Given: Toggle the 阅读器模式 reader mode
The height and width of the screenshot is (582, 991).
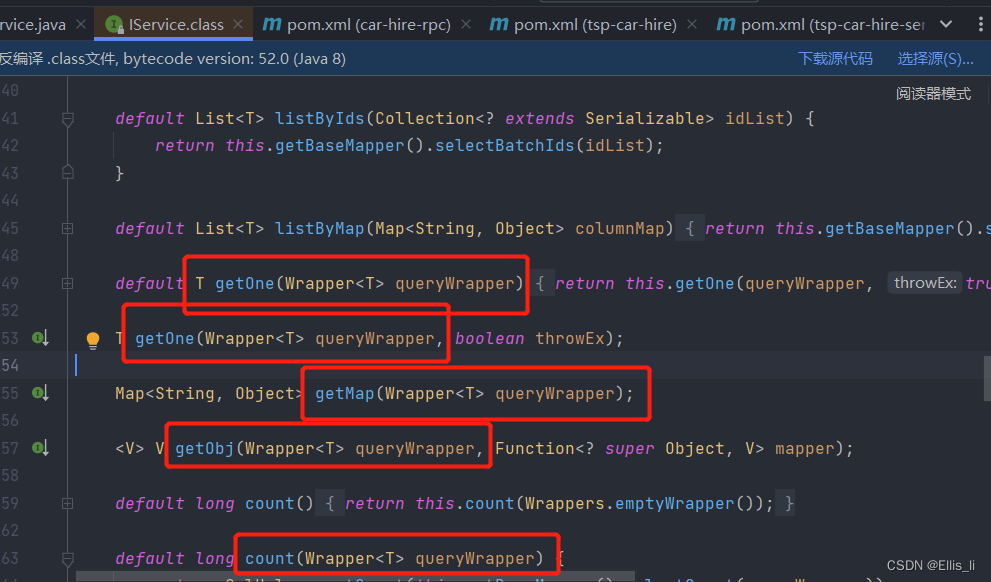Looking at the screenshot, I should click(x=933, y=94).
